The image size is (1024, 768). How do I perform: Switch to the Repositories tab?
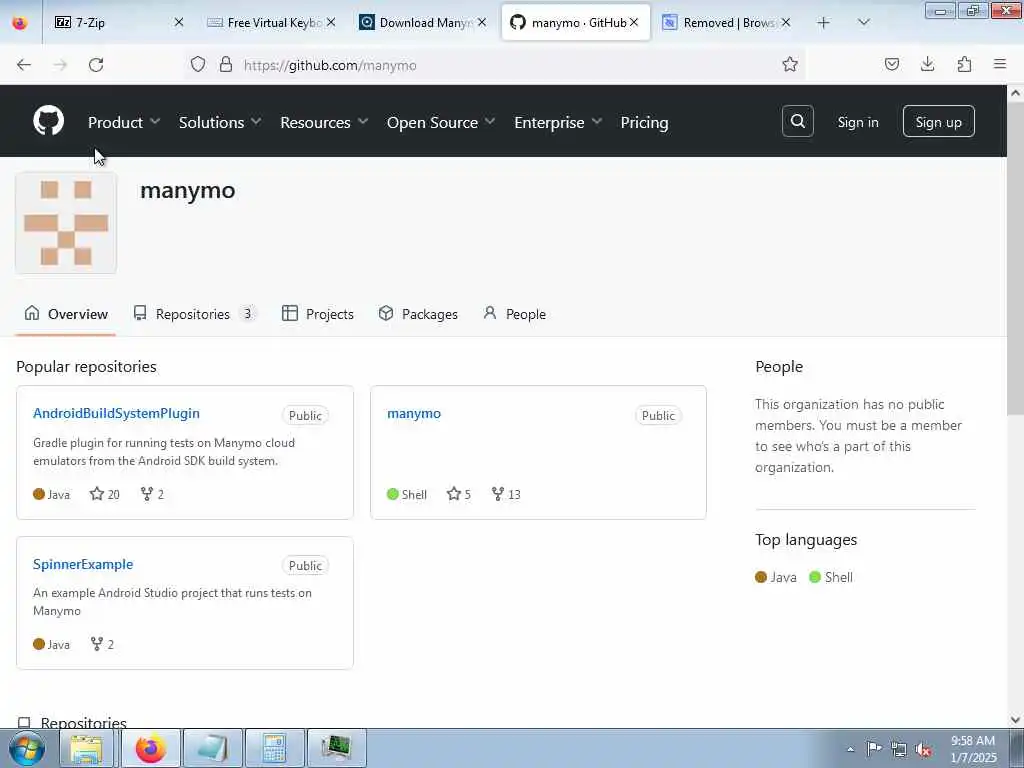tap(195, 314)
